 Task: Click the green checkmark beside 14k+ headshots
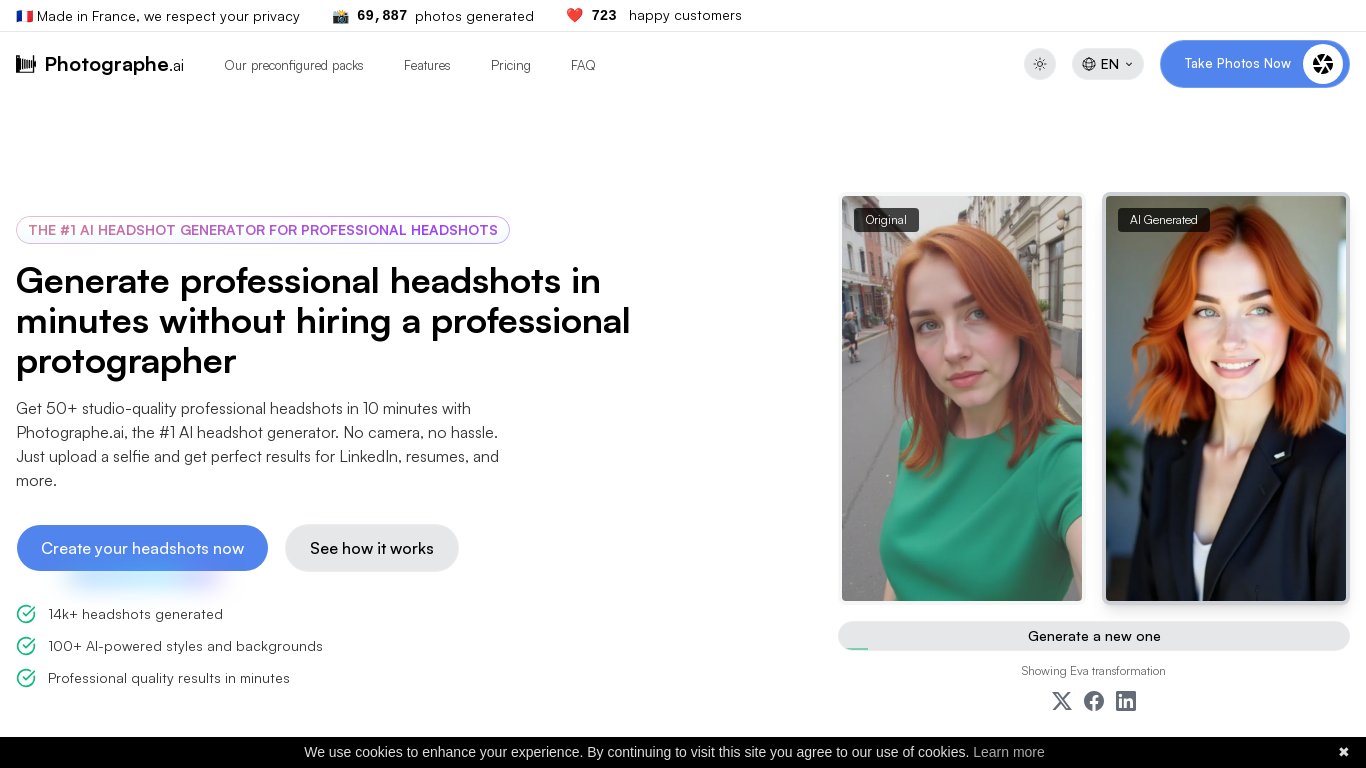[x=27, y=614]
